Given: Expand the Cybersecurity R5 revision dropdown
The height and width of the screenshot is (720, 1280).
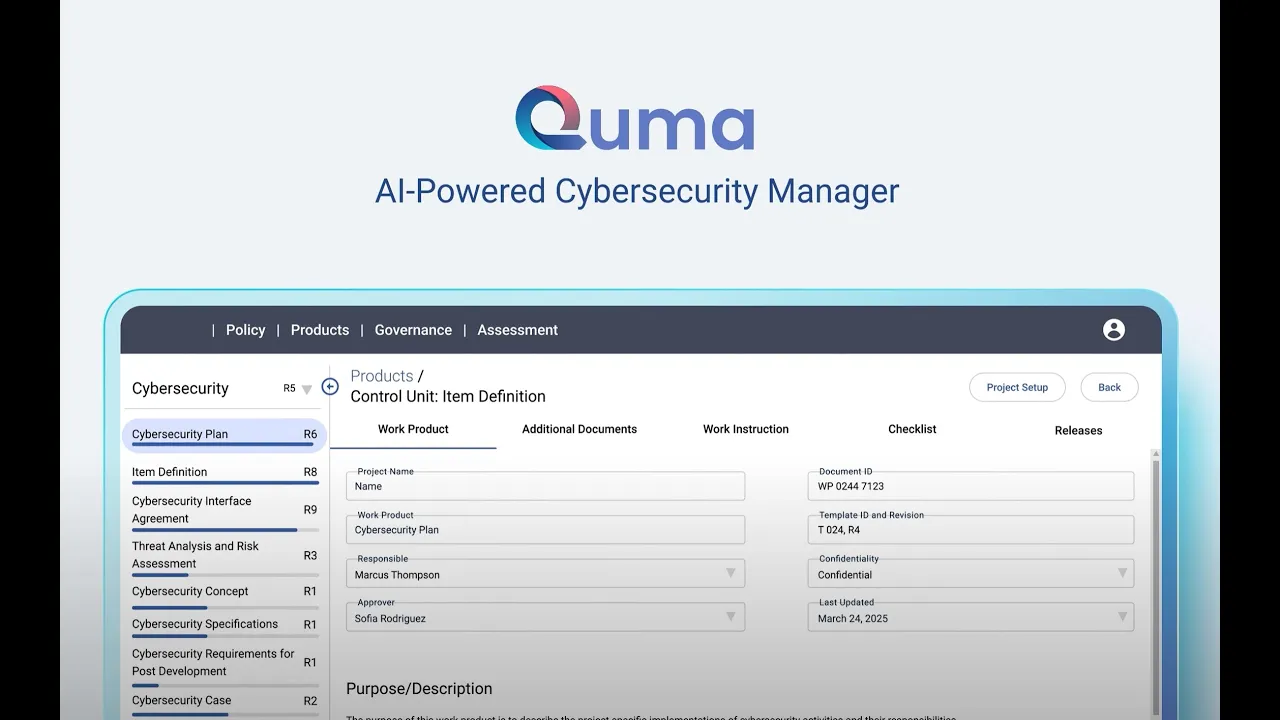Looking at the screenshot, I should coord(307,389).
